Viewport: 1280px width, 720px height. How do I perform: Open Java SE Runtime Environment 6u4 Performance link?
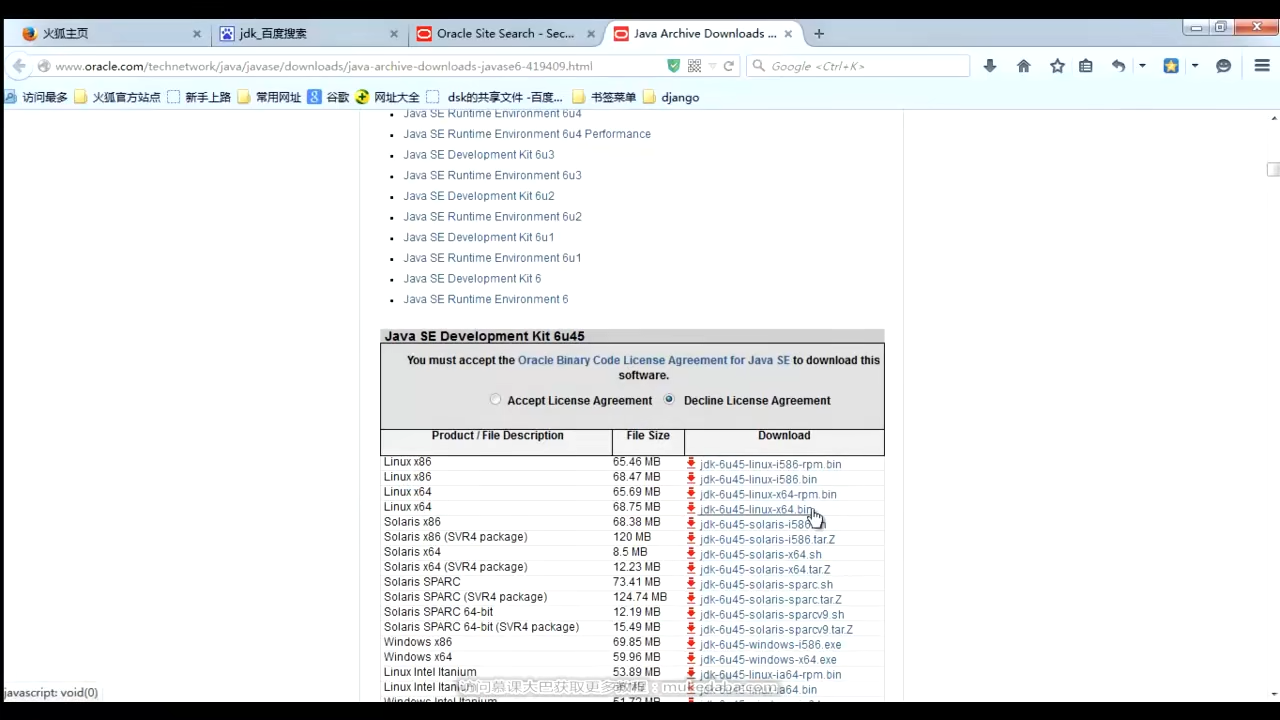tap(527, 134)
